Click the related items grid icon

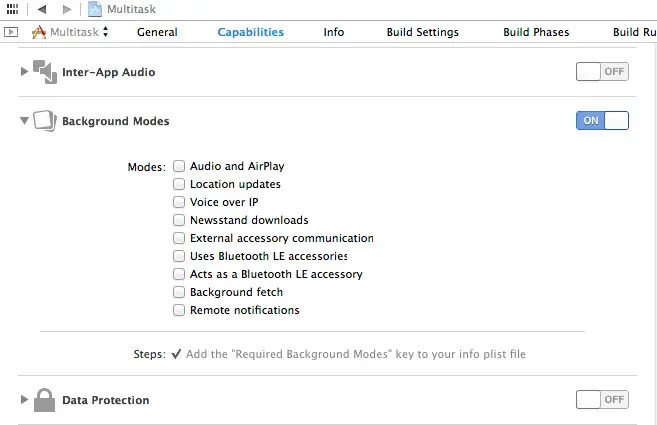point(12,9)
